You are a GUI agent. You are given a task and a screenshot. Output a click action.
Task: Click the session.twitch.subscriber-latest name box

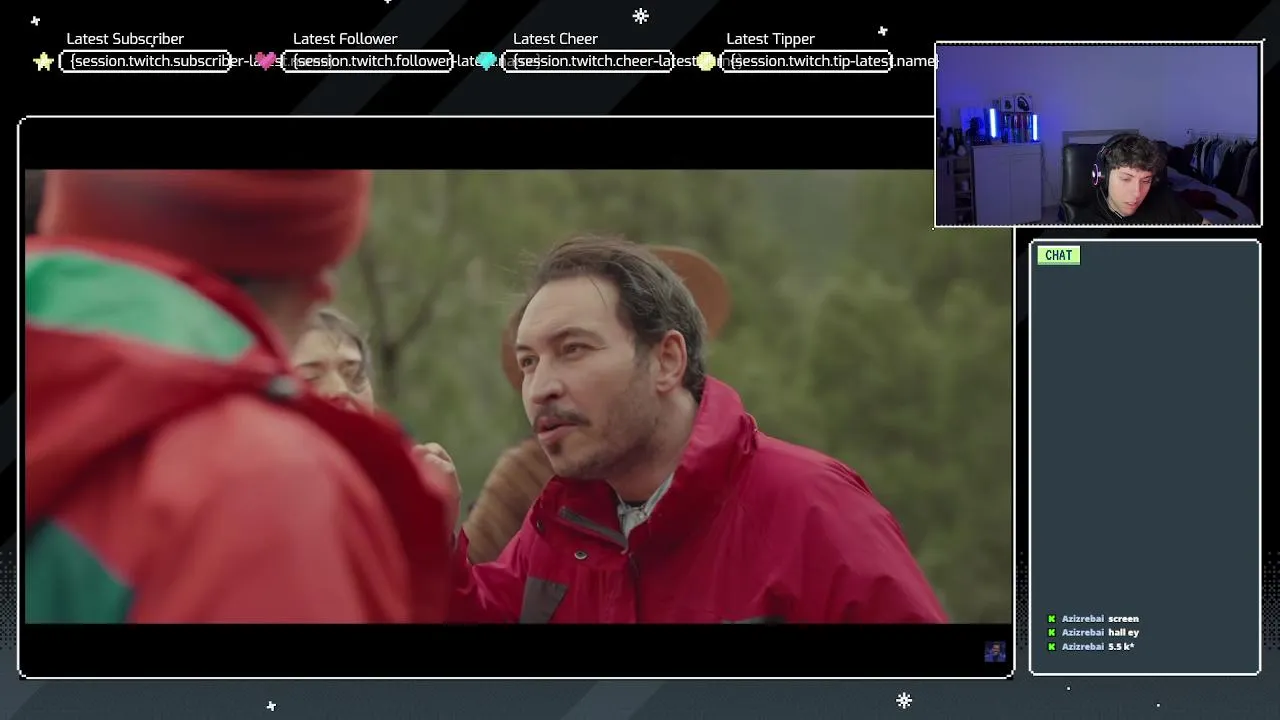145,61
